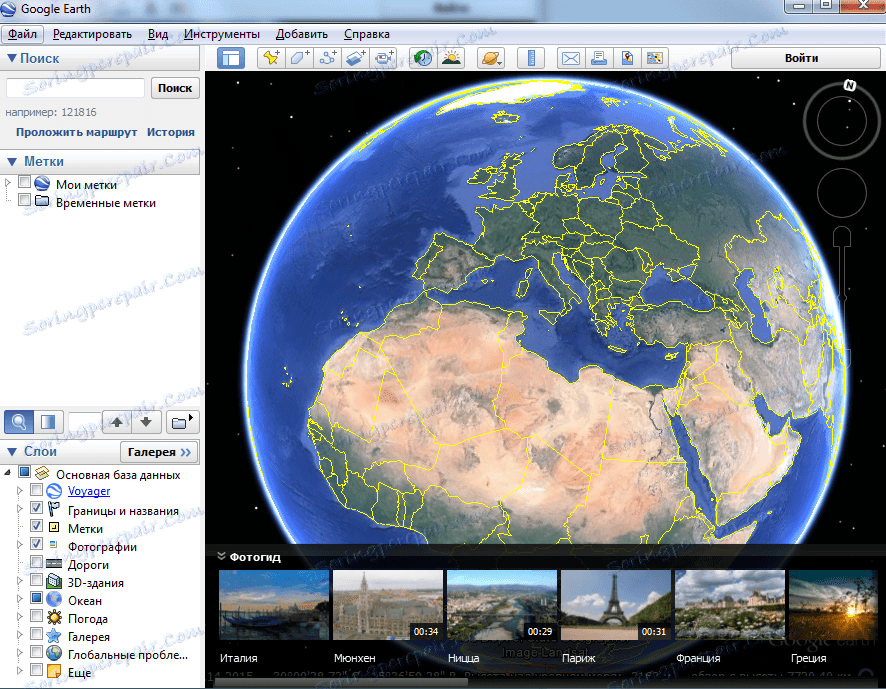886x689 pixels.
Task: Enable the Voyager layer checkbox
Action: pyautogui.click(x=37, y=489)
